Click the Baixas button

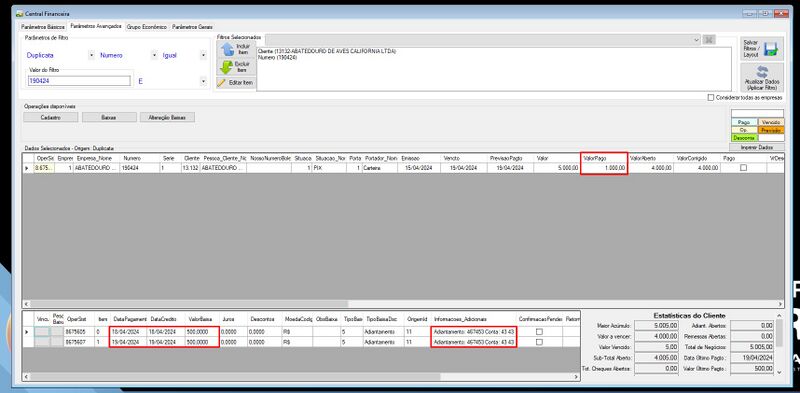[109, 117]
